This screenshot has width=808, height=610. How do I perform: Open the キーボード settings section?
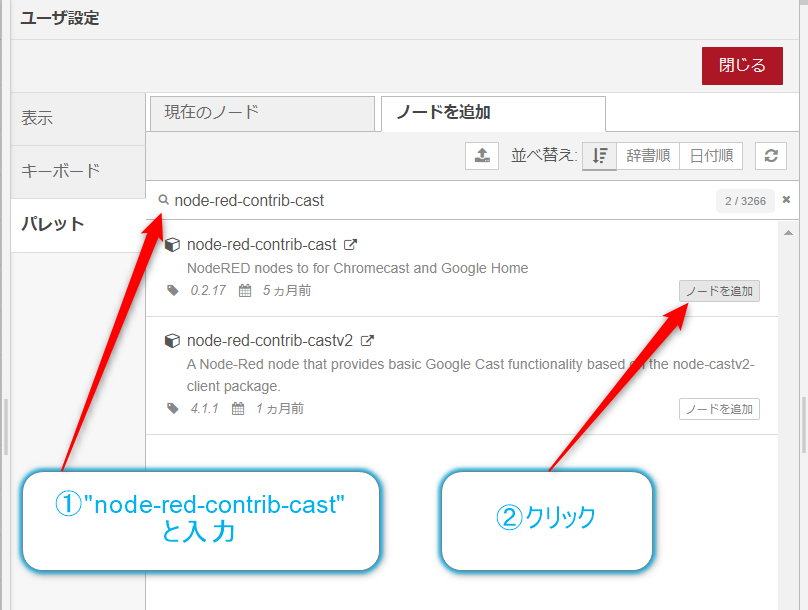pyautogui.click(x=78, y=172)
